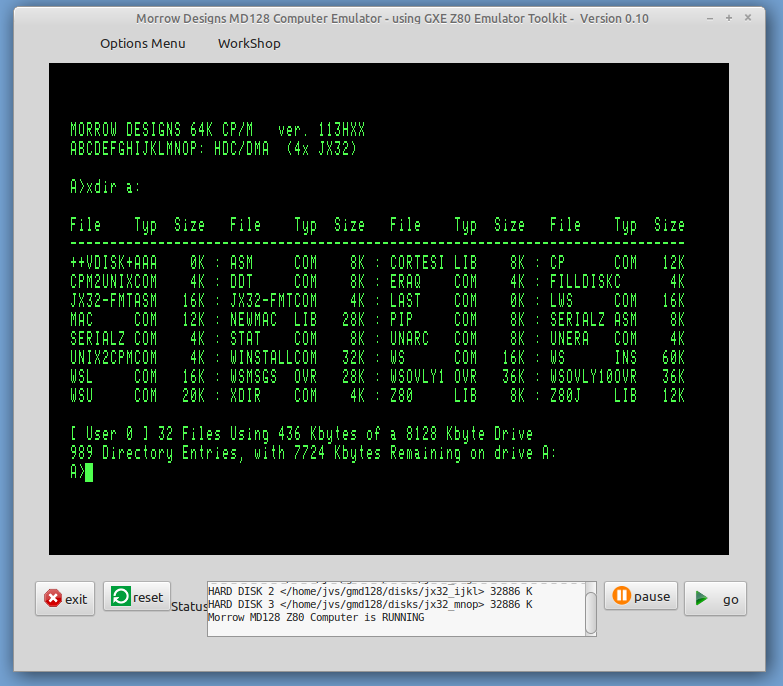Screen dimensions: 783x686
Task: Click the Z80J LIB file entry
Action: pyautogui.click(x=618, y=395)
